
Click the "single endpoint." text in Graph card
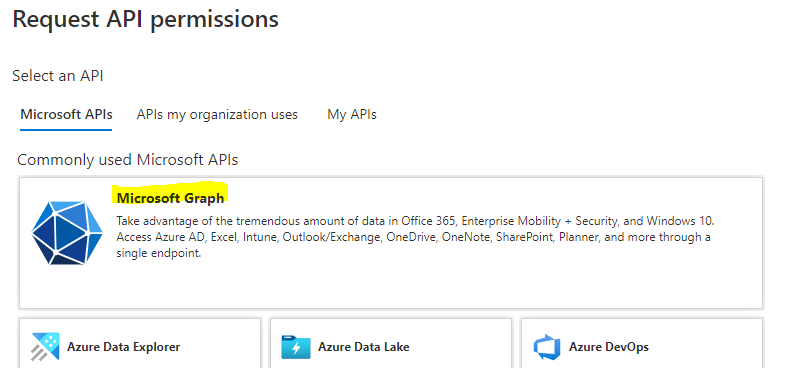pos(158,253)
